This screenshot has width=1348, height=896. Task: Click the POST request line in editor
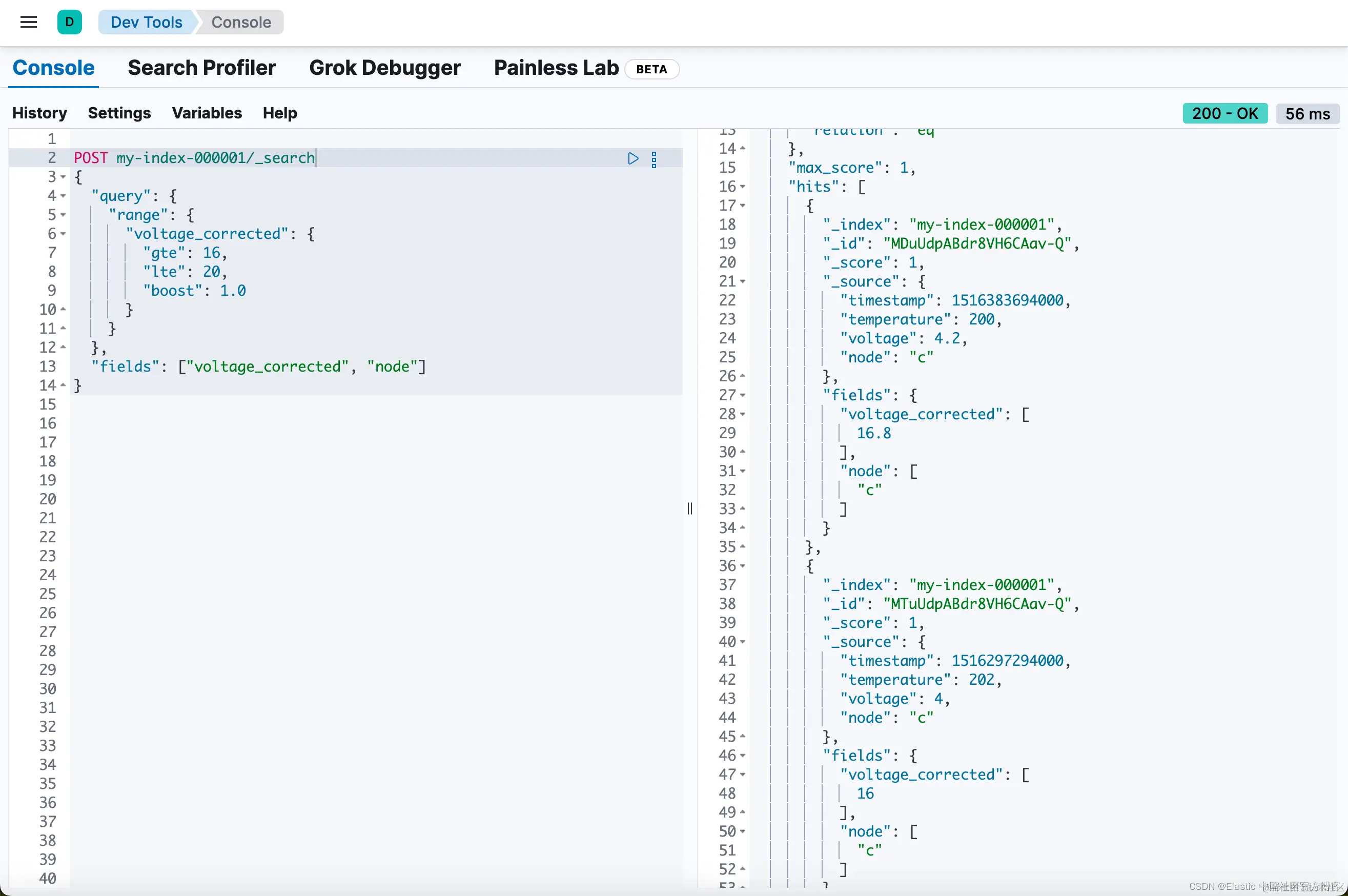(194, 158)
